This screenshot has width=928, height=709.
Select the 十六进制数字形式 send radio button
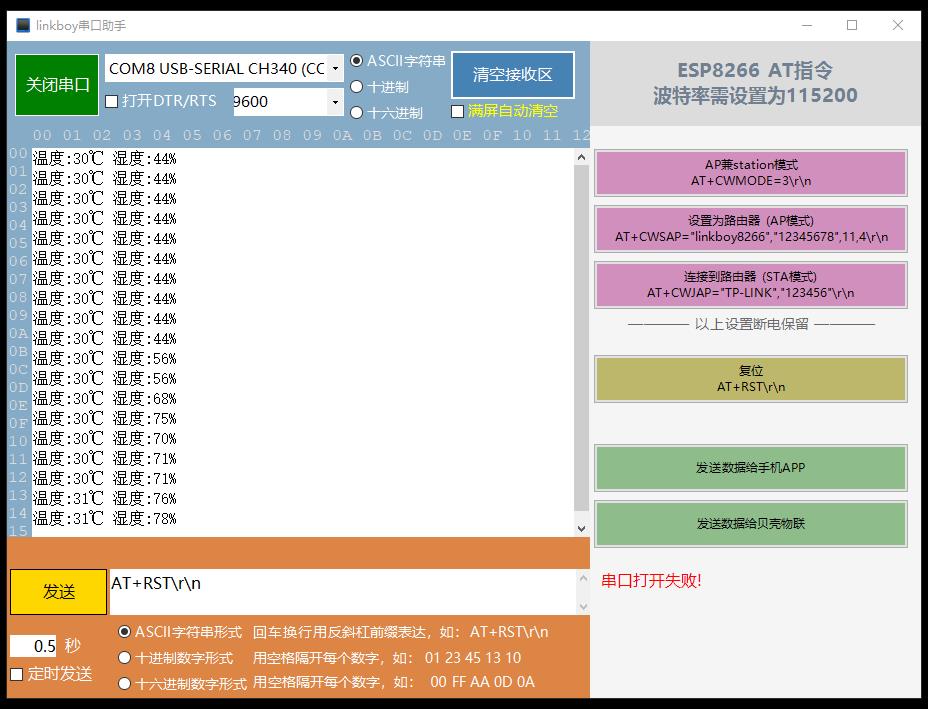124,684
